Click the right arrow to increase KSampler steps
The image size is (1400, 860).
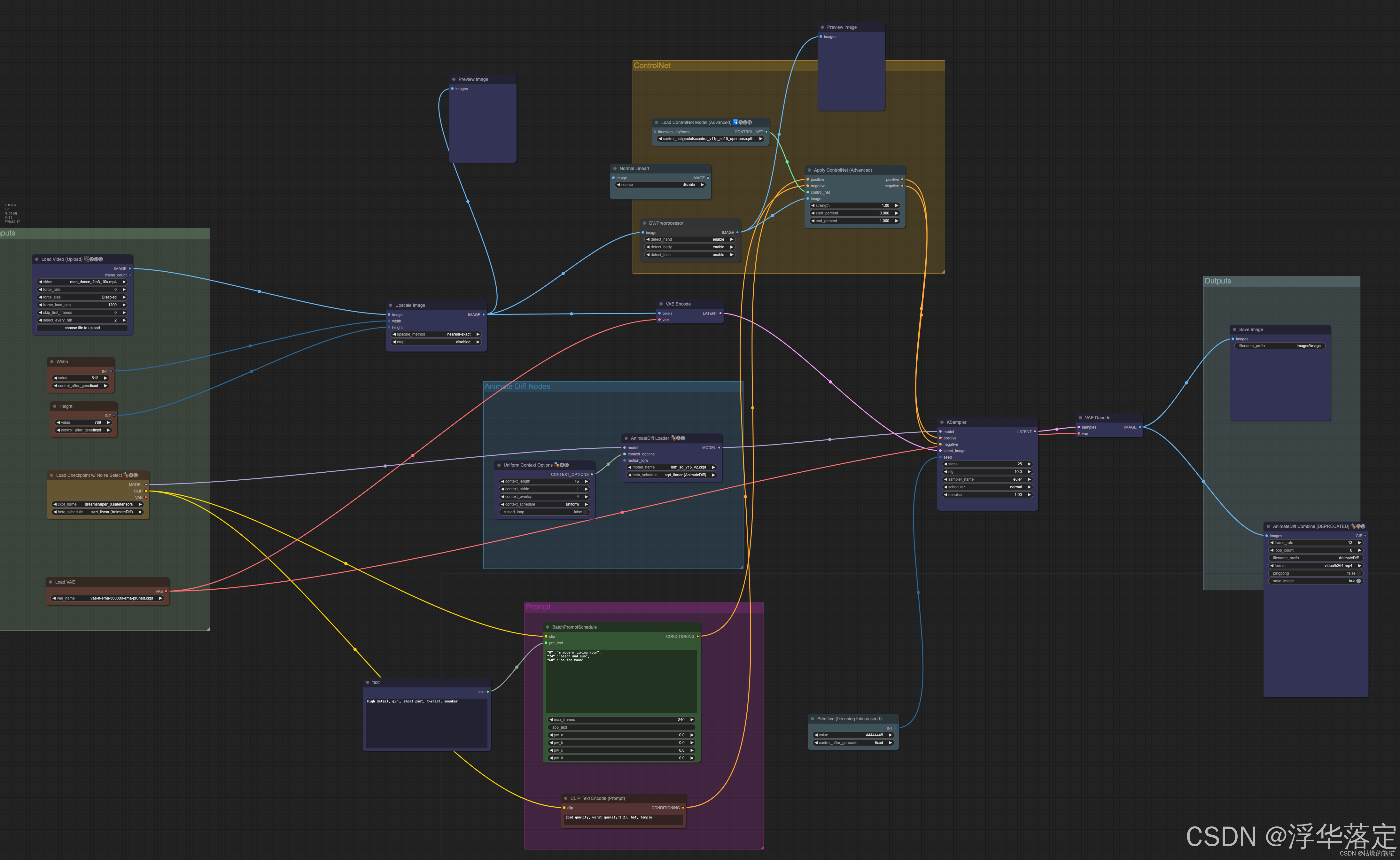(x=1029, y=464)
